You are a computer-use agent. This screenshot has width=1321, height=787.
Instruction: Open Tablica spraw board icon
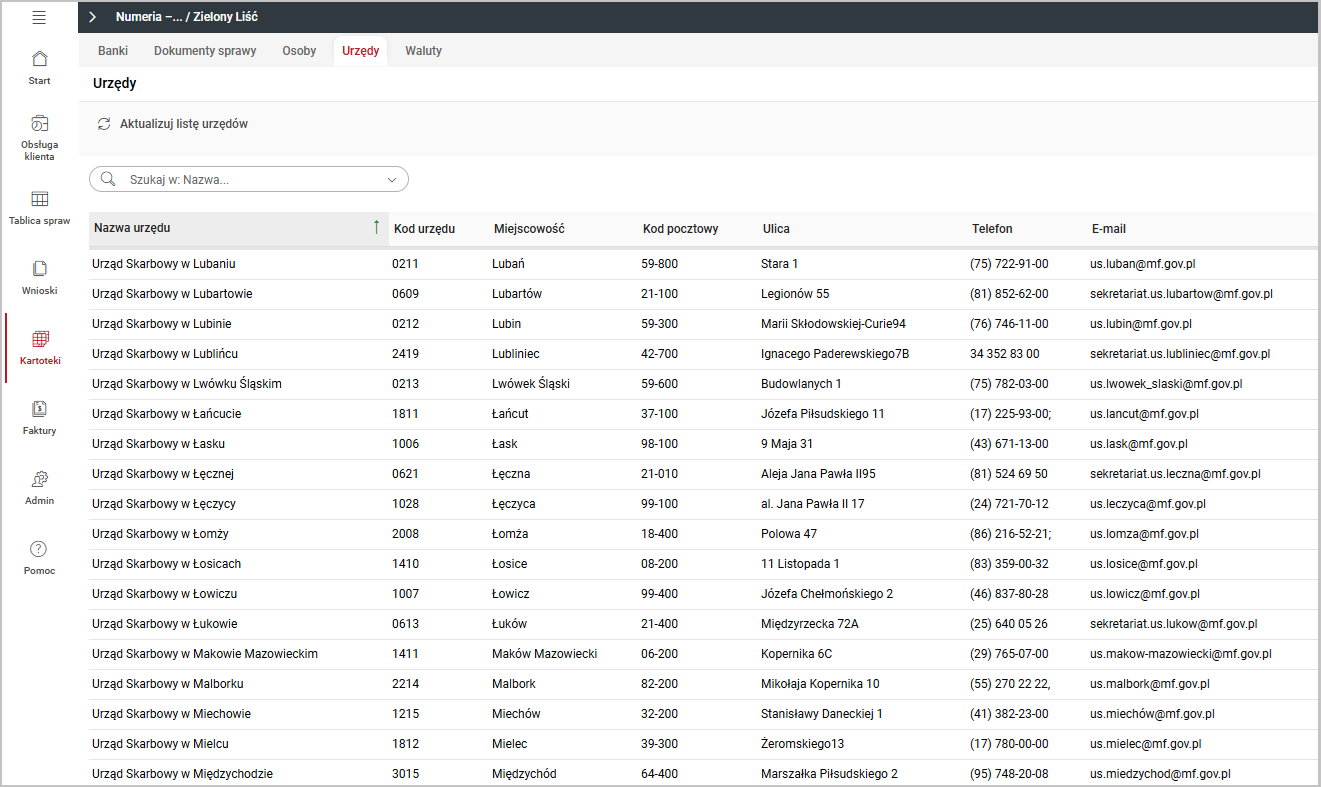pos(39,199)
